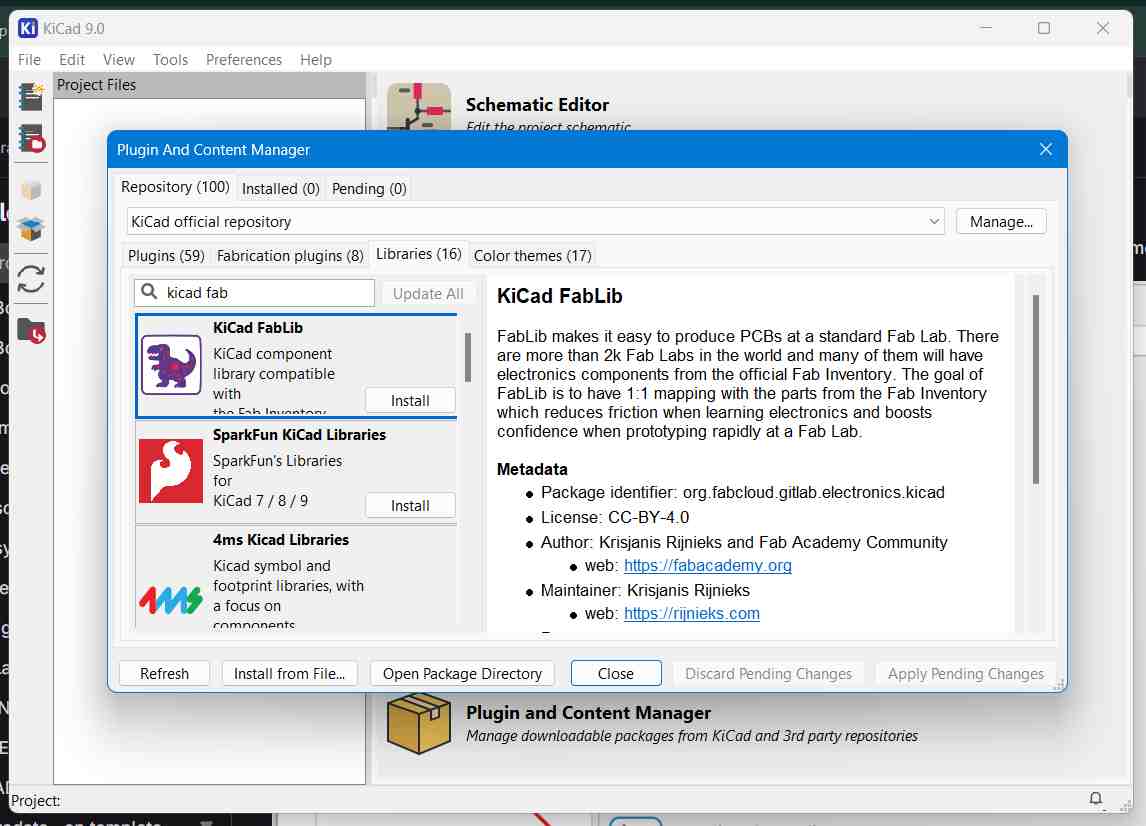Select the KiCad FabLib list entry title
Image resolution: width=1146 pixels, height=826 pixels.
[x=258, y=327]
